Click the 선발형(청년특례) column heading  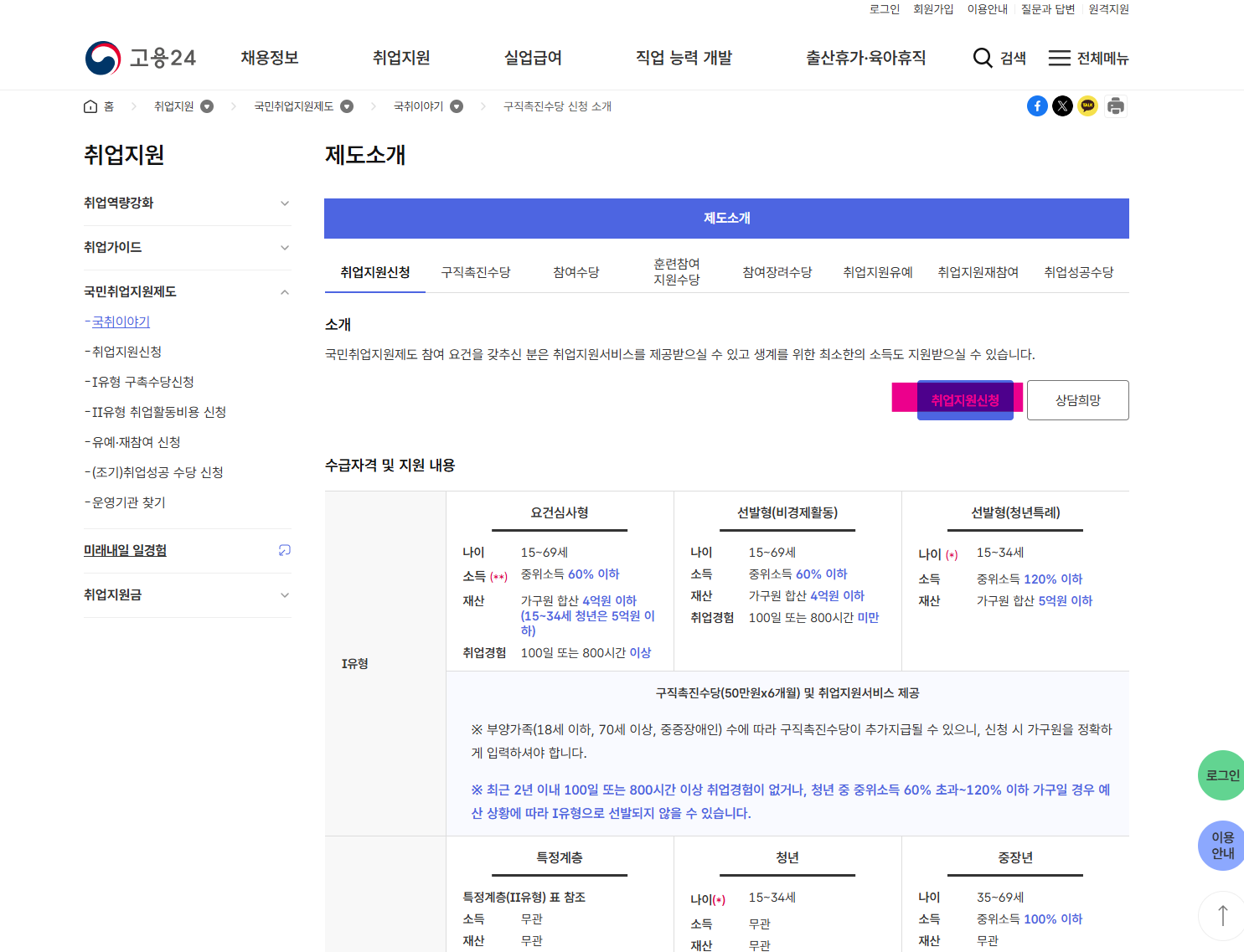point(1015,512)
